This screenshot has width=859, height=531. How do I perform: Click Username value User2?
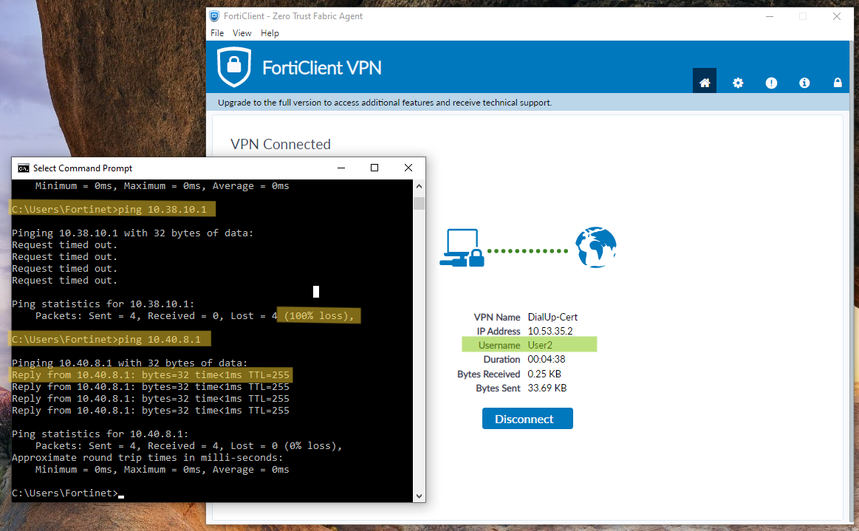[x=540, y=345]
